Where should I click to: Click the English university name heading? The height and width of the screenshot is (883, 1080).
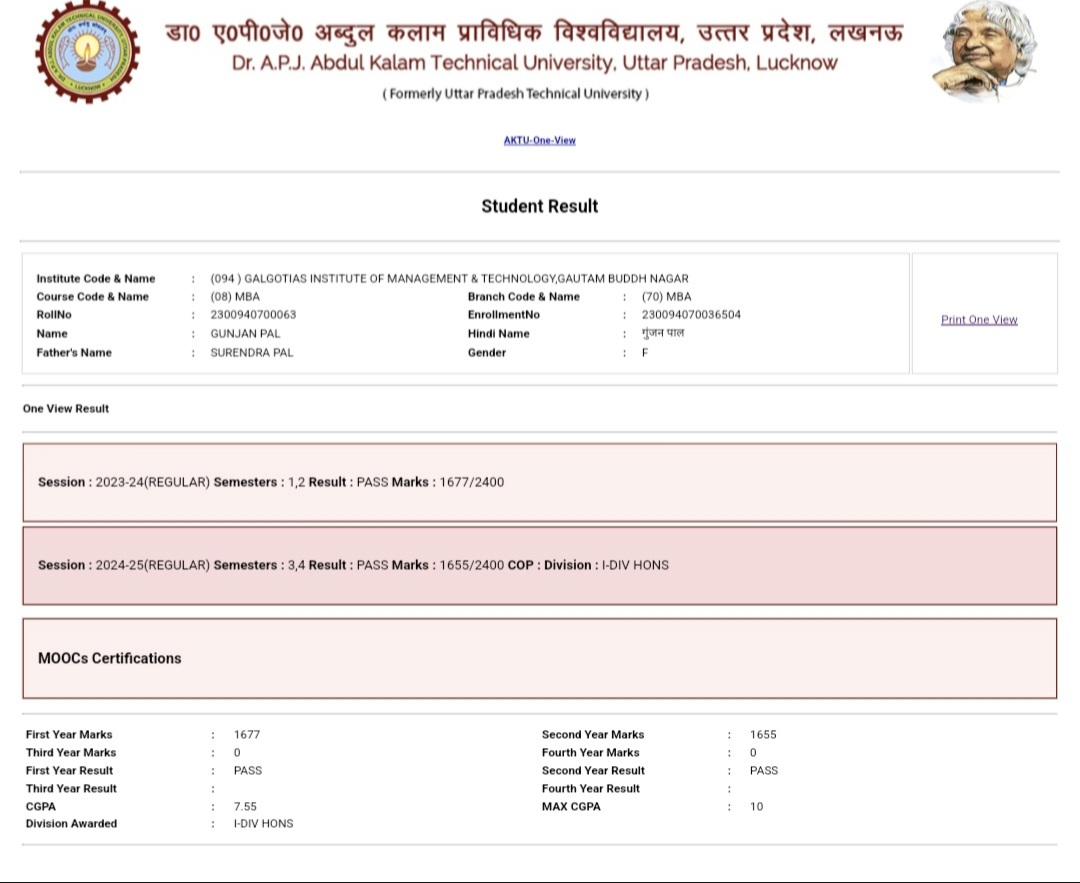point(534,63)
